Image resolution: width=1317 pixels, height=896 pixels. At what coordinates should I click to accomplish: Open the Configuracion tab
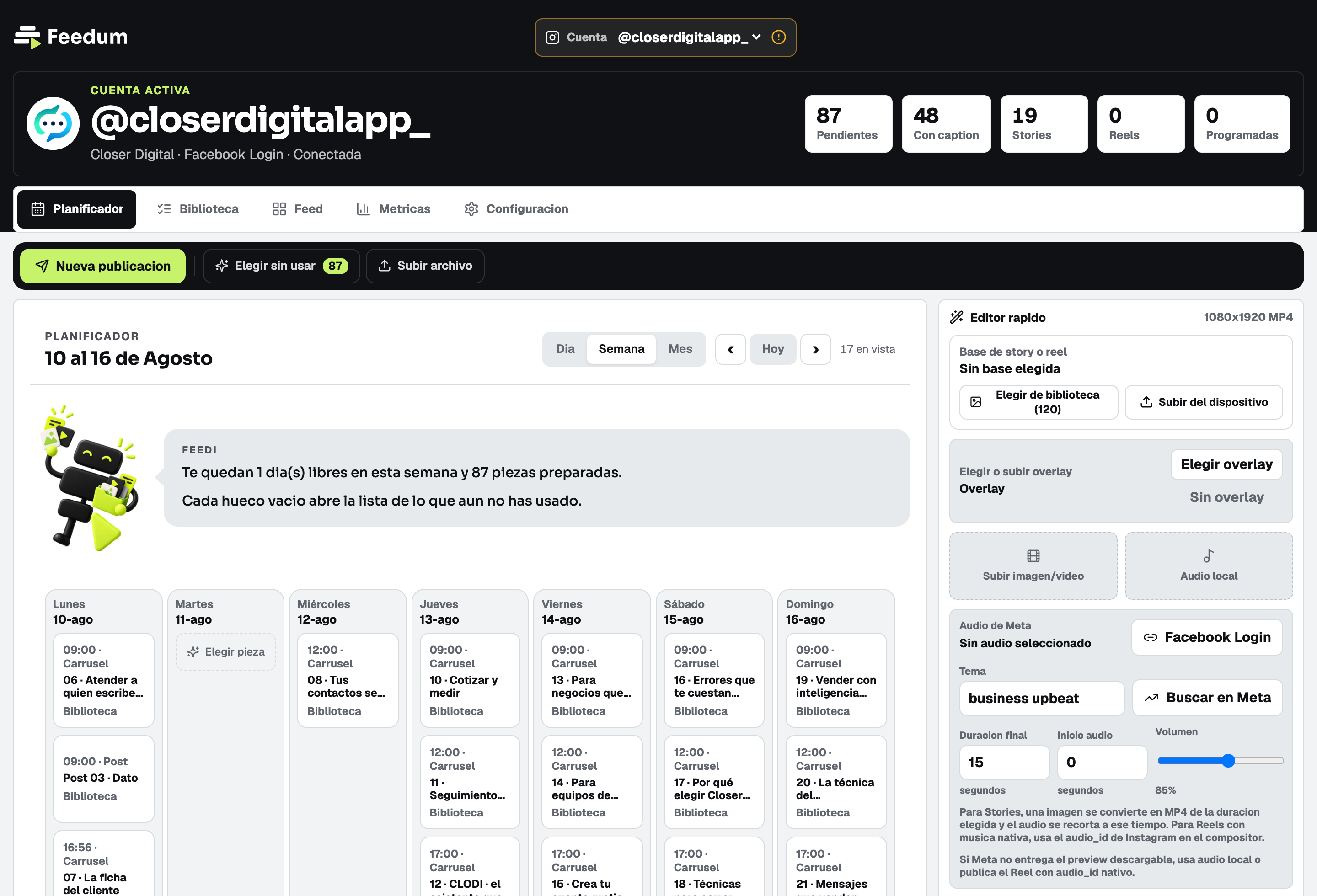click(516, 209)
